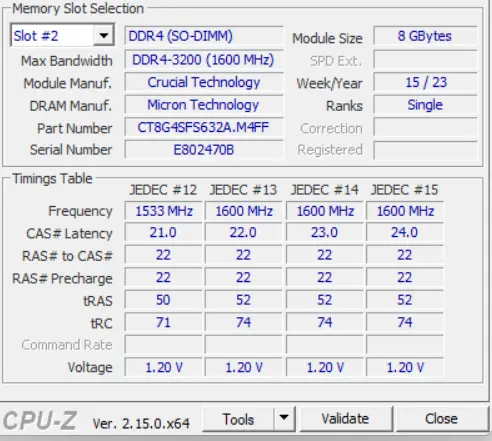The width and height of the screenshot is (492, 441).
Task: Select the part number CT8G4SFS632A.M4FF
Action: [x=204, y=127]
